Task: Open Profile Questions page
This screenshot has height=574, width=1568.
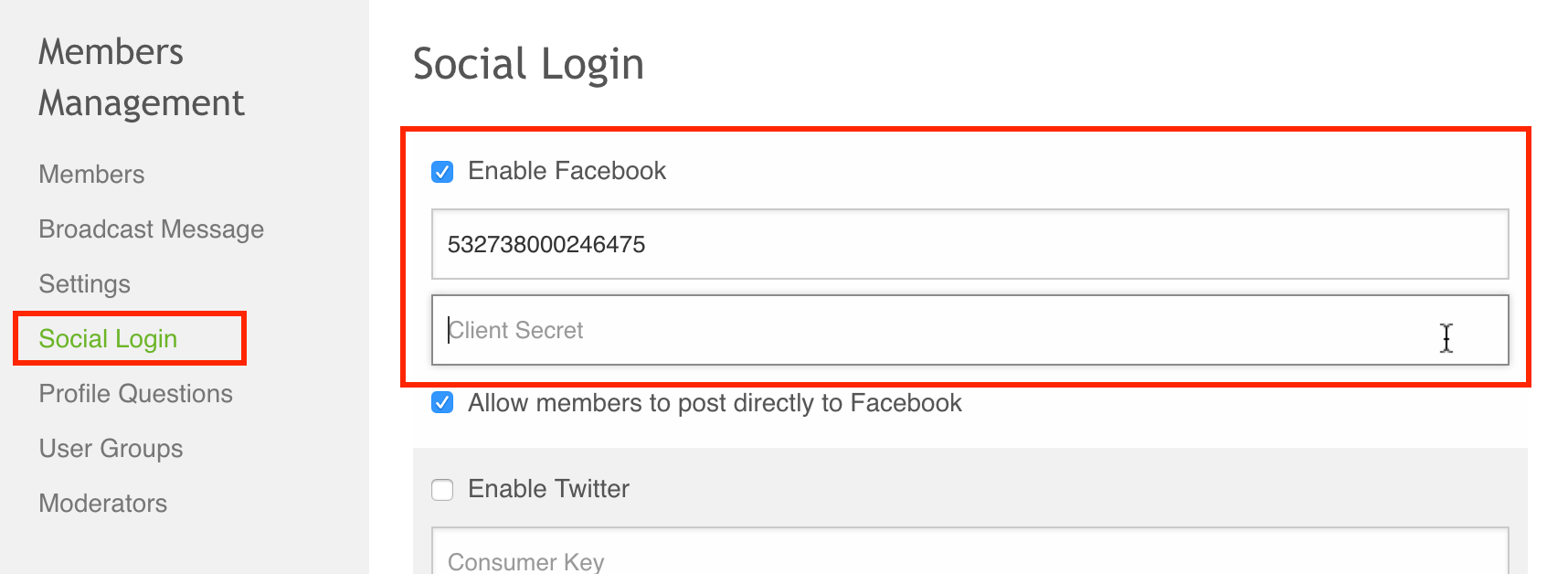Action: pyautogui.click(x=135, y=394)
